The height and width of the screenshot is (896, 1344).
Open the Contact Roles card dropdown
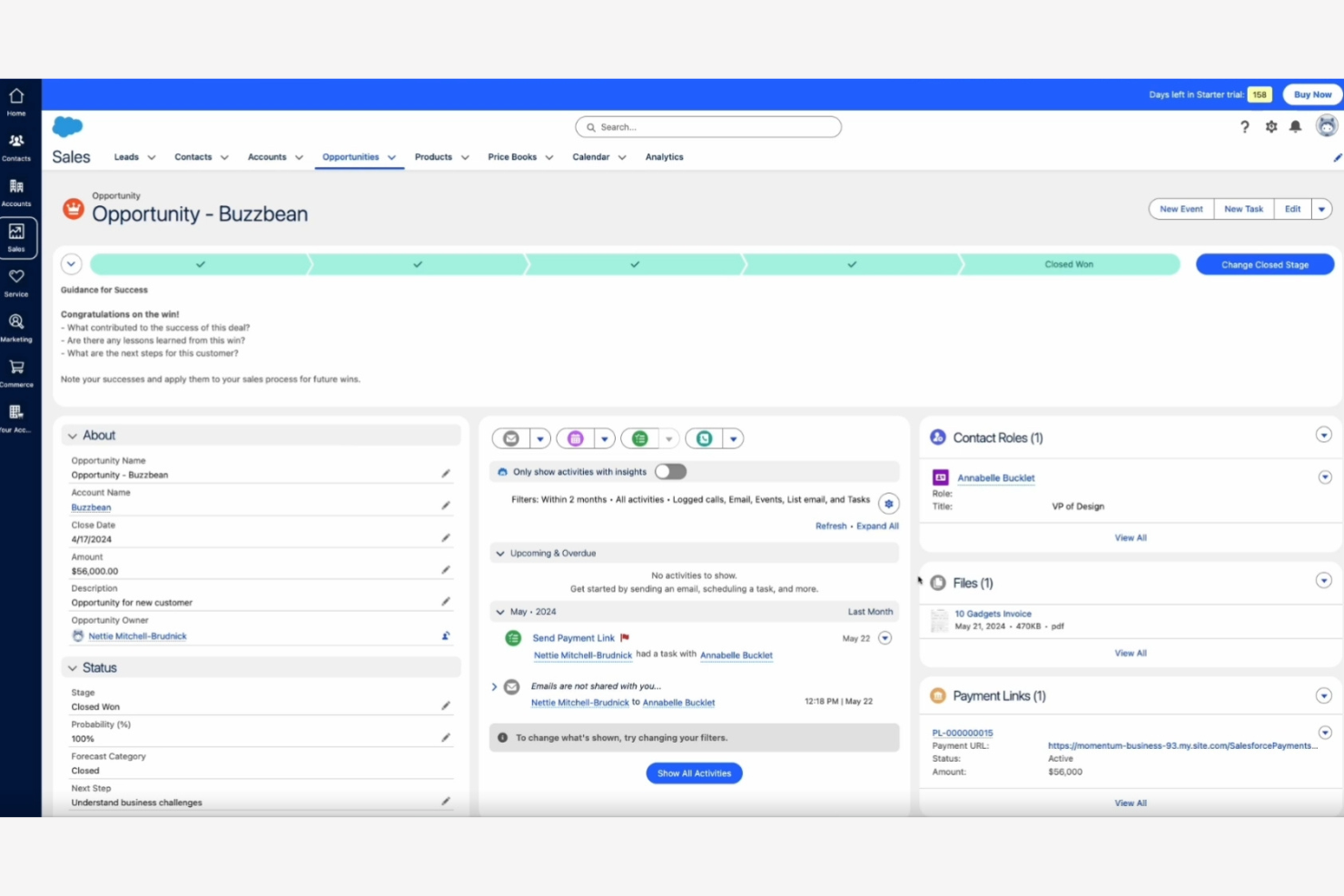[1324, 435]
